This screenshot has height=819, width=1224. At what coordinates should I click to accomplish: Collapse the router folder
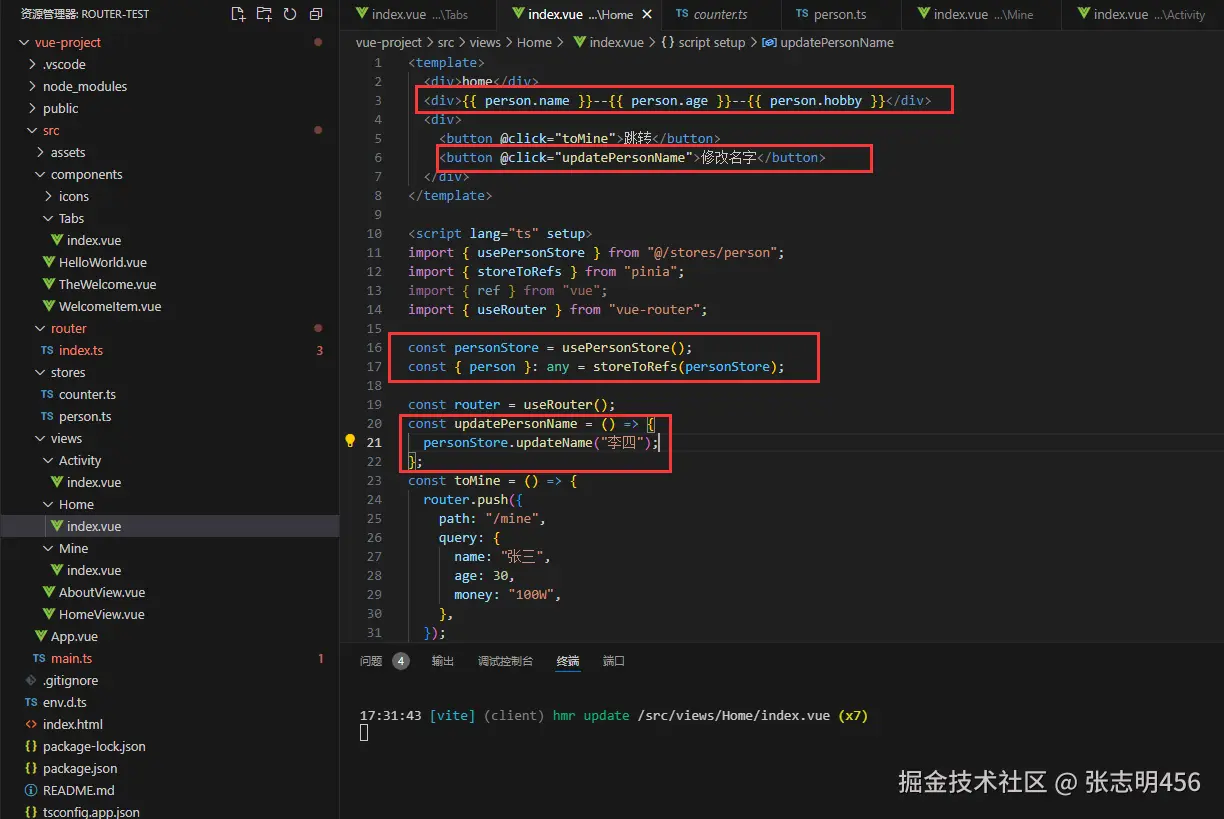(x=40, y=328)
